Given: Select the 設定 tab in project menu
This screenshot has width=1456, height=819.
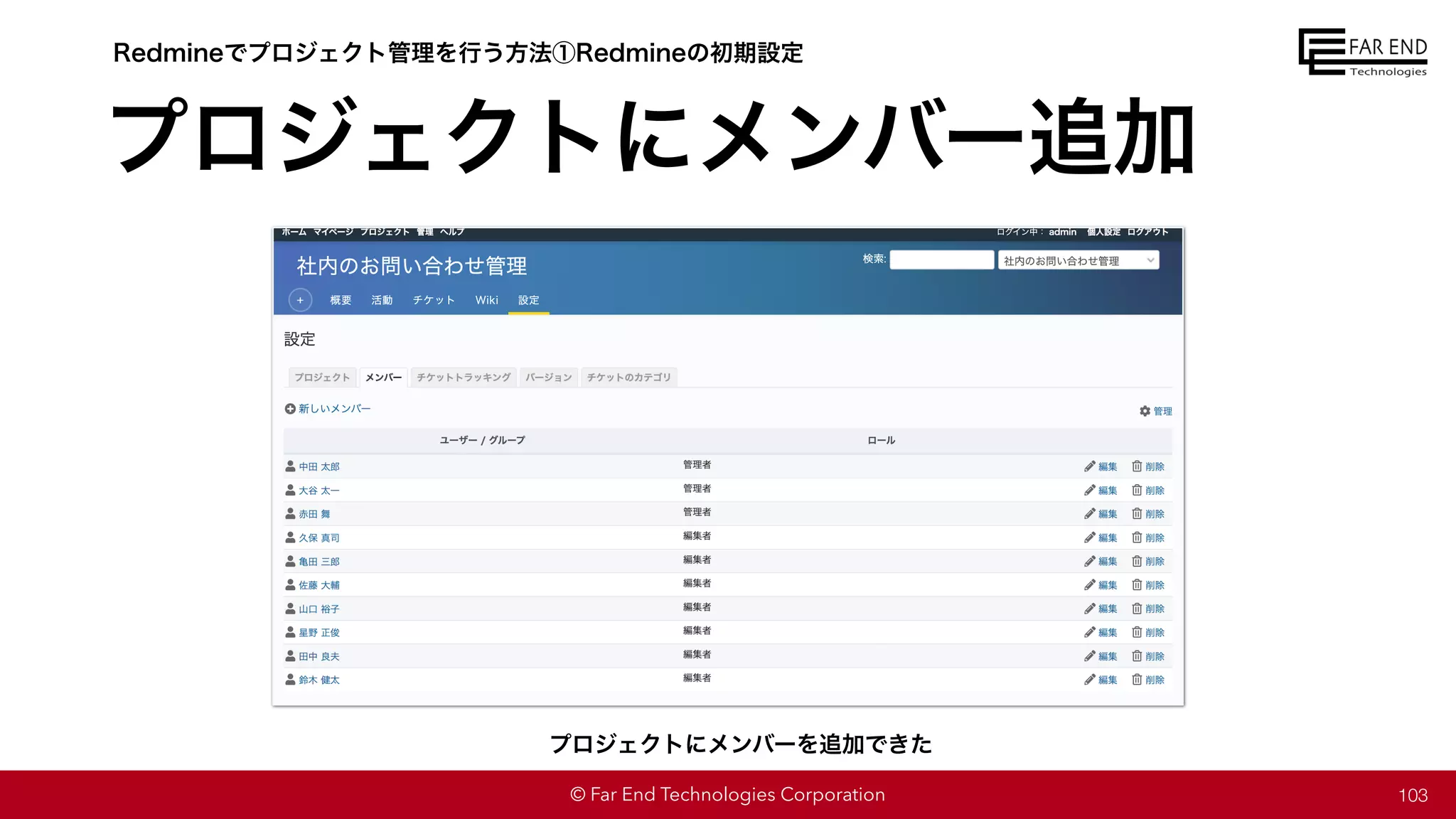Looking at the screenshot, I should coord(529,300).
